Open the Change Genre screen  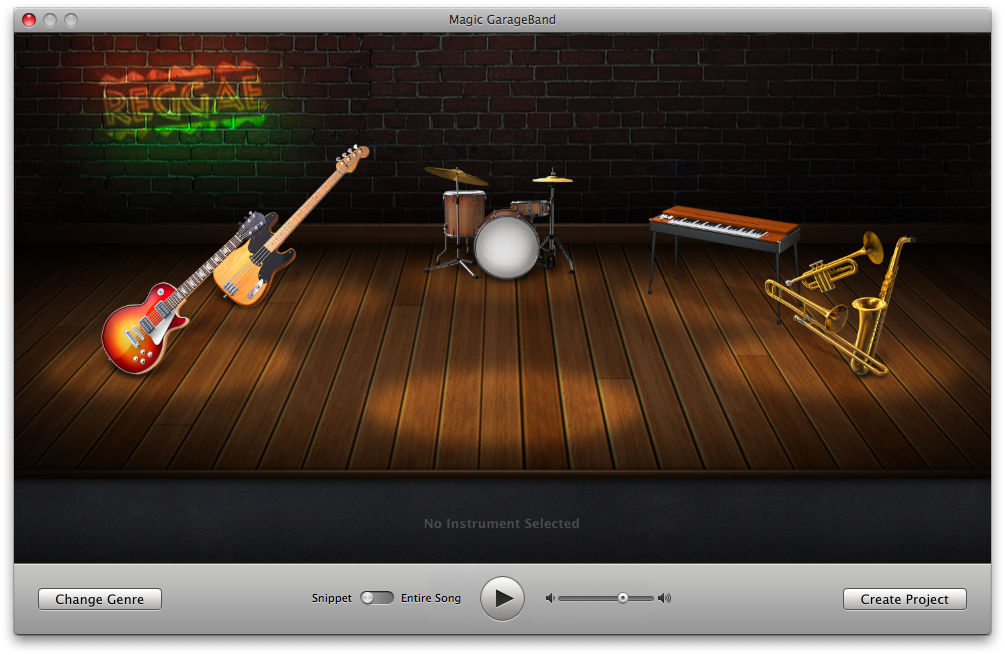pos(100,599)
